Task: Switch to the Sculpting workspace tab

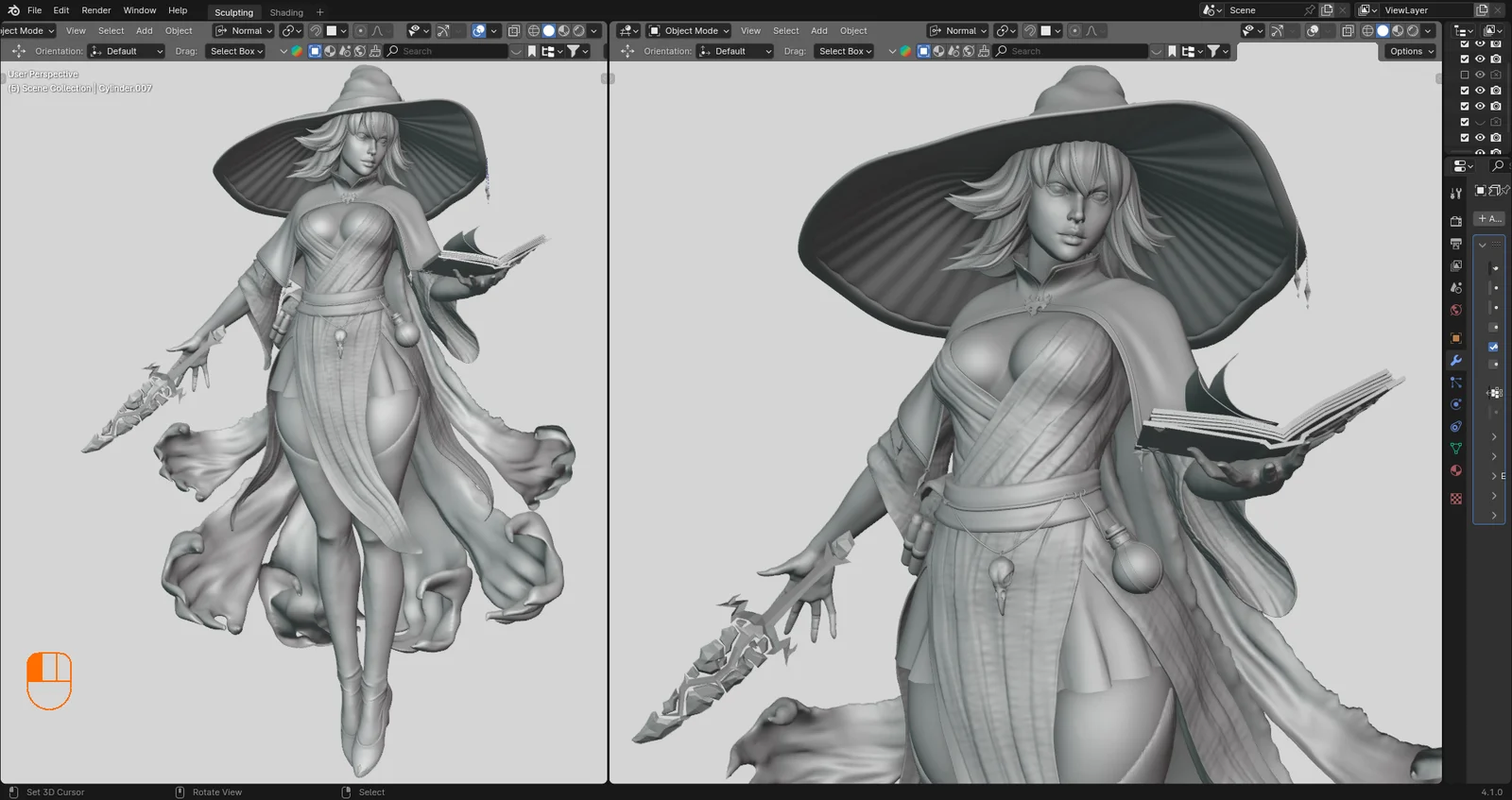Action: pyautogui.click(x=233, y=12)
